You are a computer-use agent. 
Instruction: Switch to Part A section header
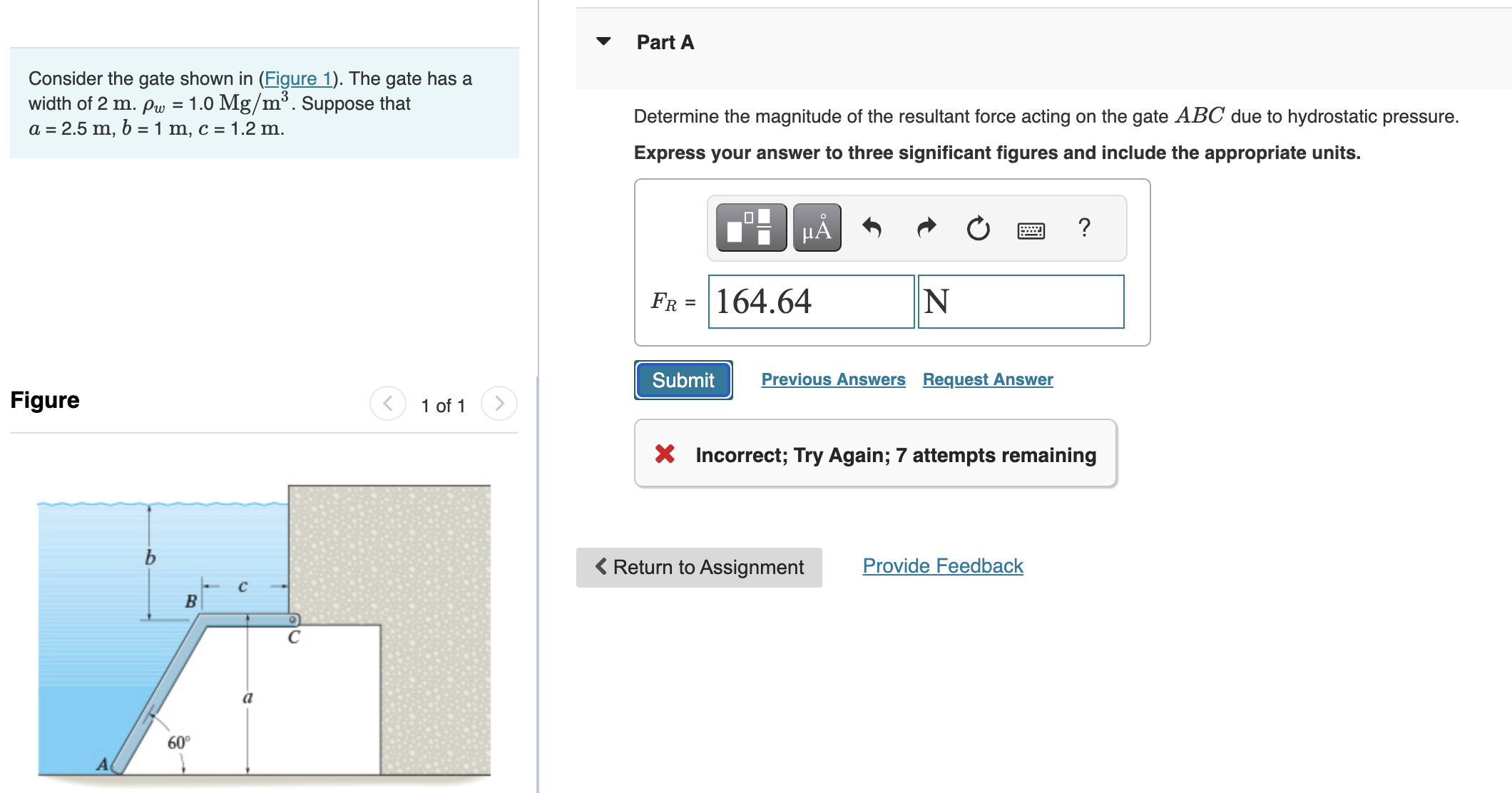[664, 41]
